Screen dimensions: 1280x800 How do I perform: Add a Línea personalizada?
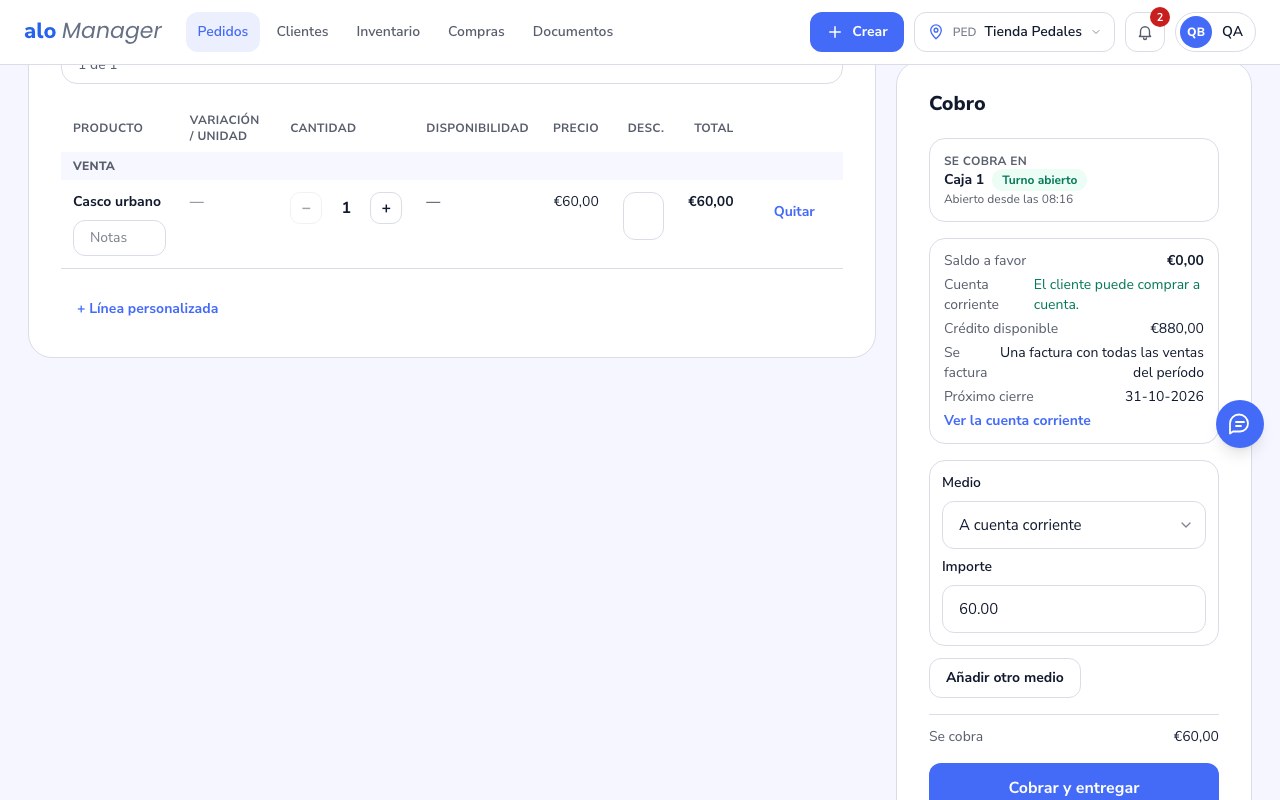148,309
